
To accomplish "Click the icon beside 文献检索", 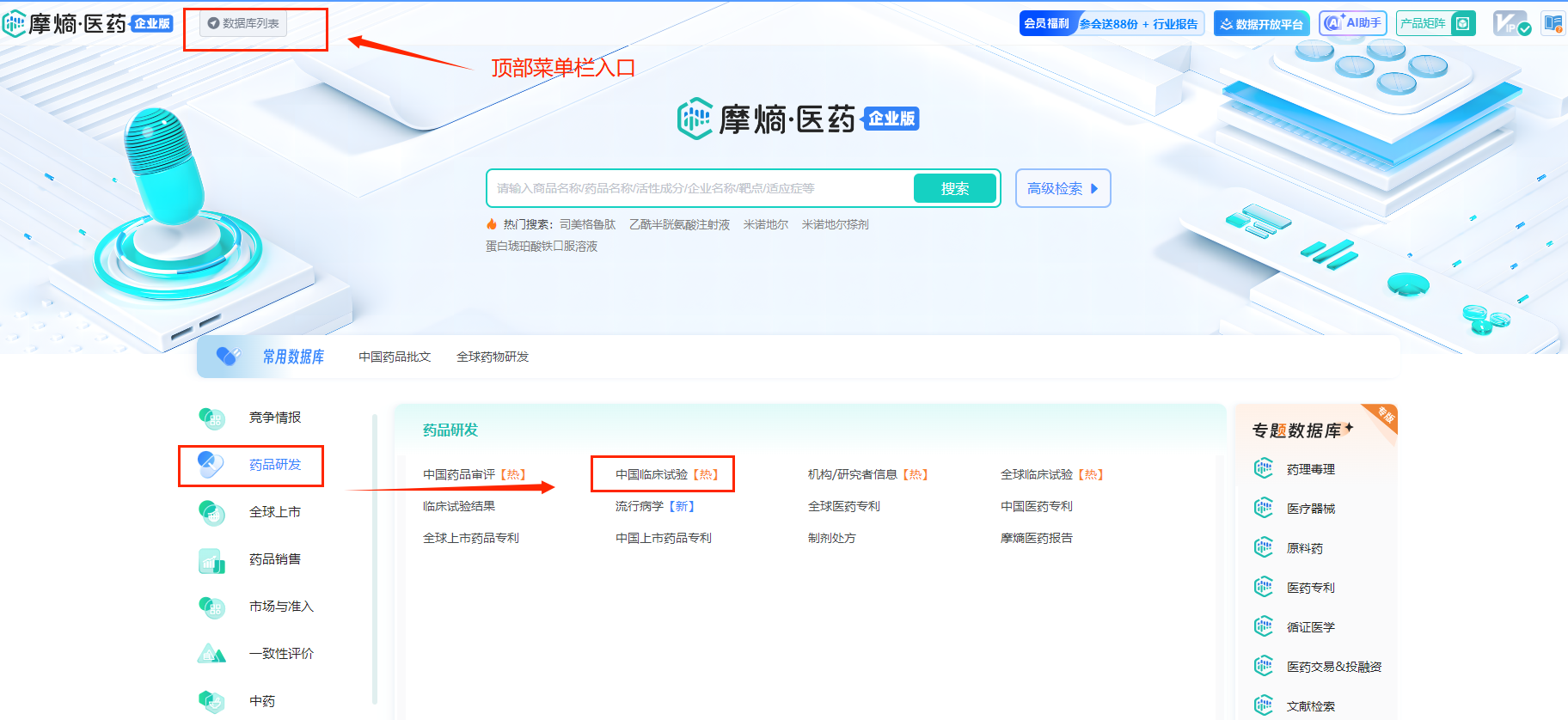I will click(x=1263, y=705).
